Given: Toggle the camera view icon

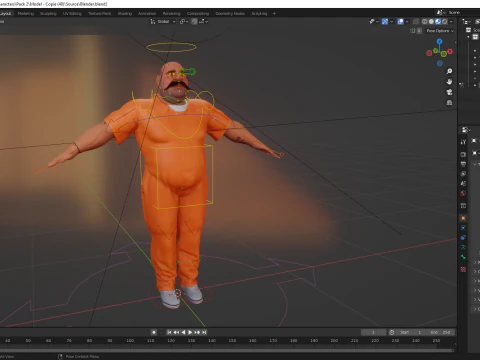Looking at the screenshot, I should [x=449, y=92].
